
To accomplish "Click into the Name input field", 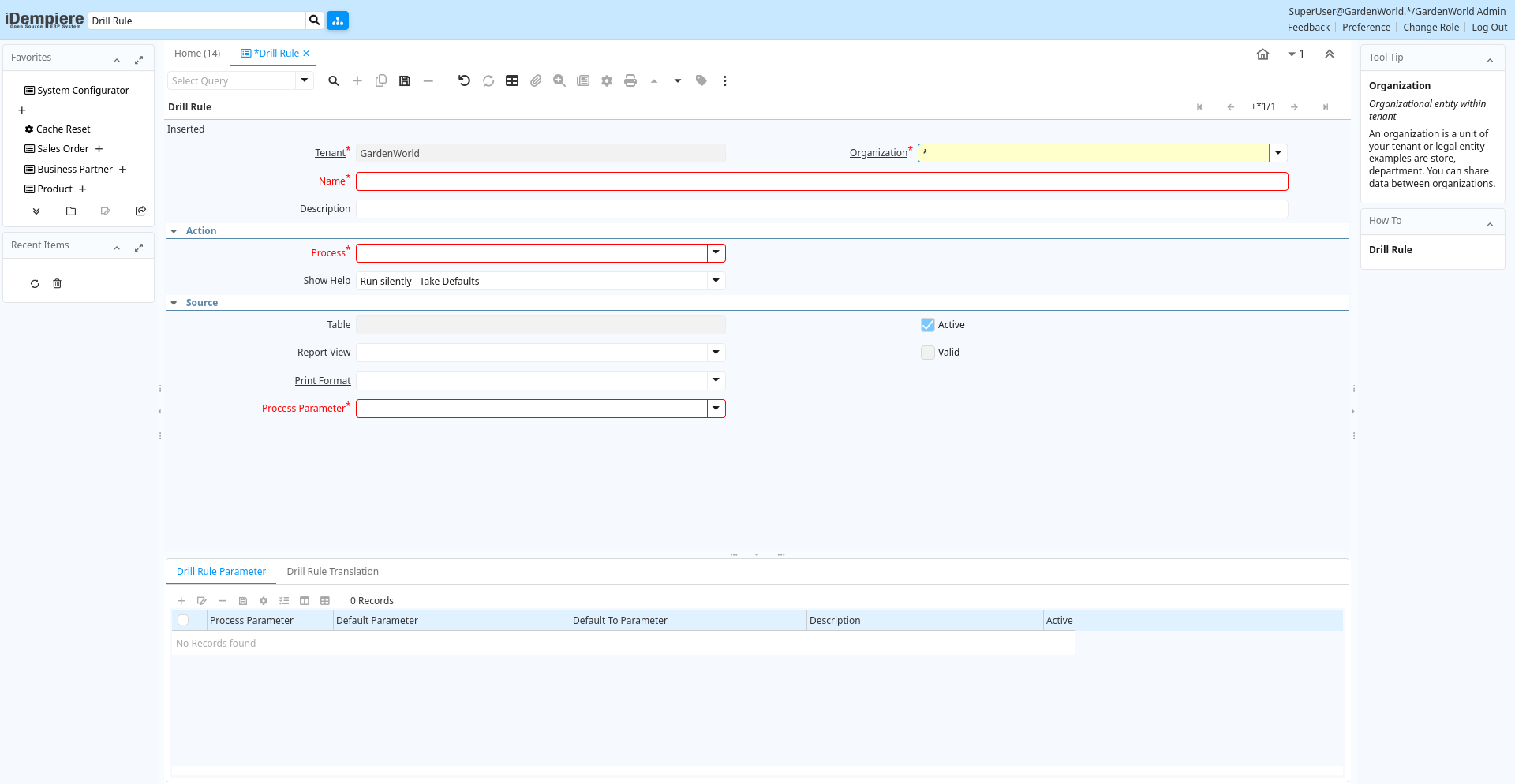I will point(821,181).
